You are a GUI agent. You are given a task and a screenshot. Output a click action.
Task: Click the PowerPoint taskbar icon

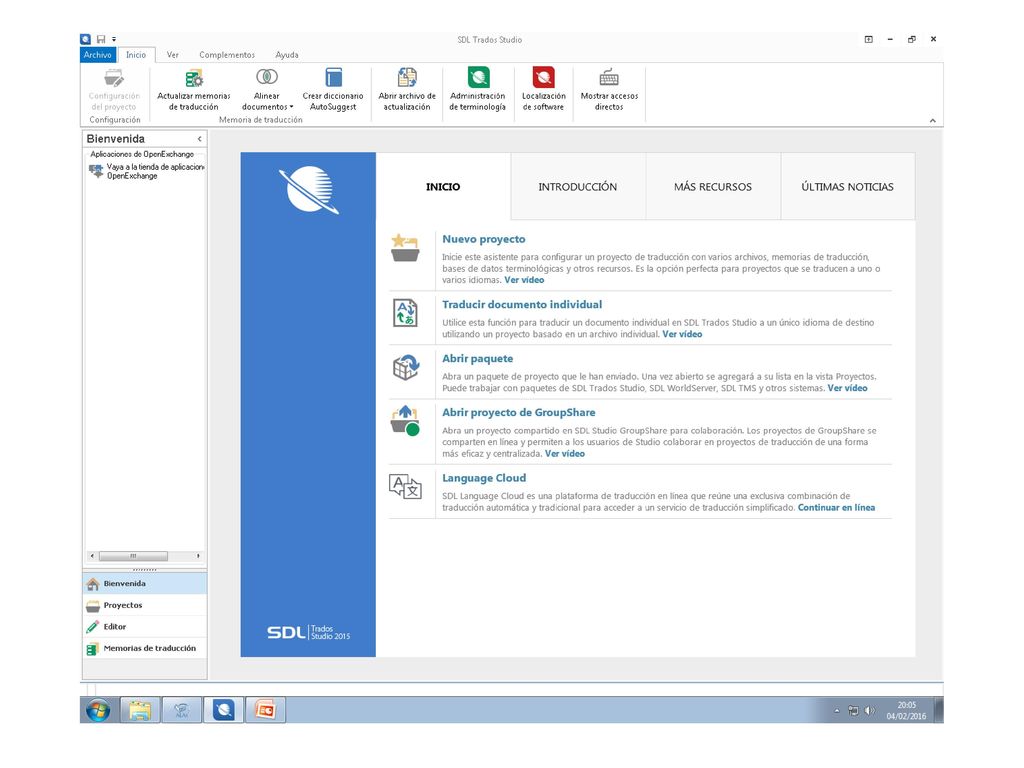pos(265,710)
